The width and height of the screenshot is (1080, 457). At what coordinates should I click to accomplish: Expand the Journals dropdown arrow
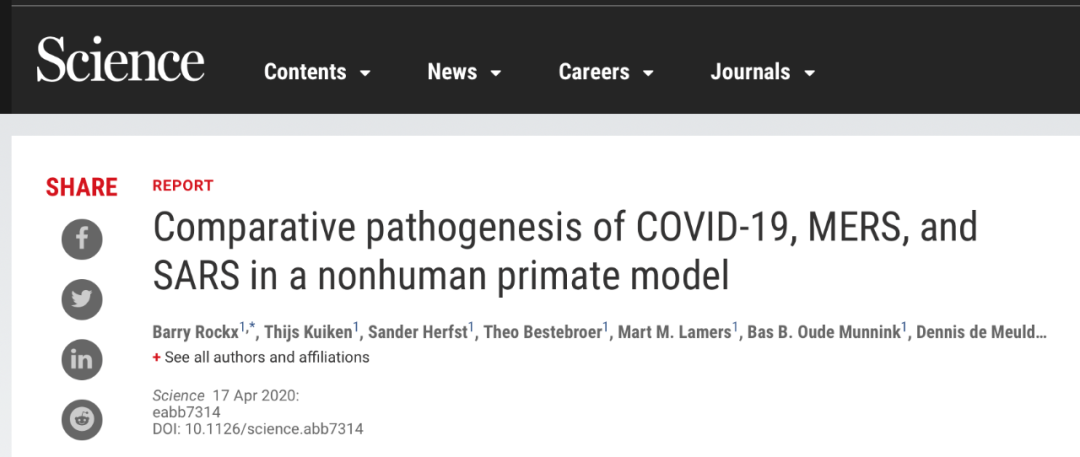(x=809, y=73)
